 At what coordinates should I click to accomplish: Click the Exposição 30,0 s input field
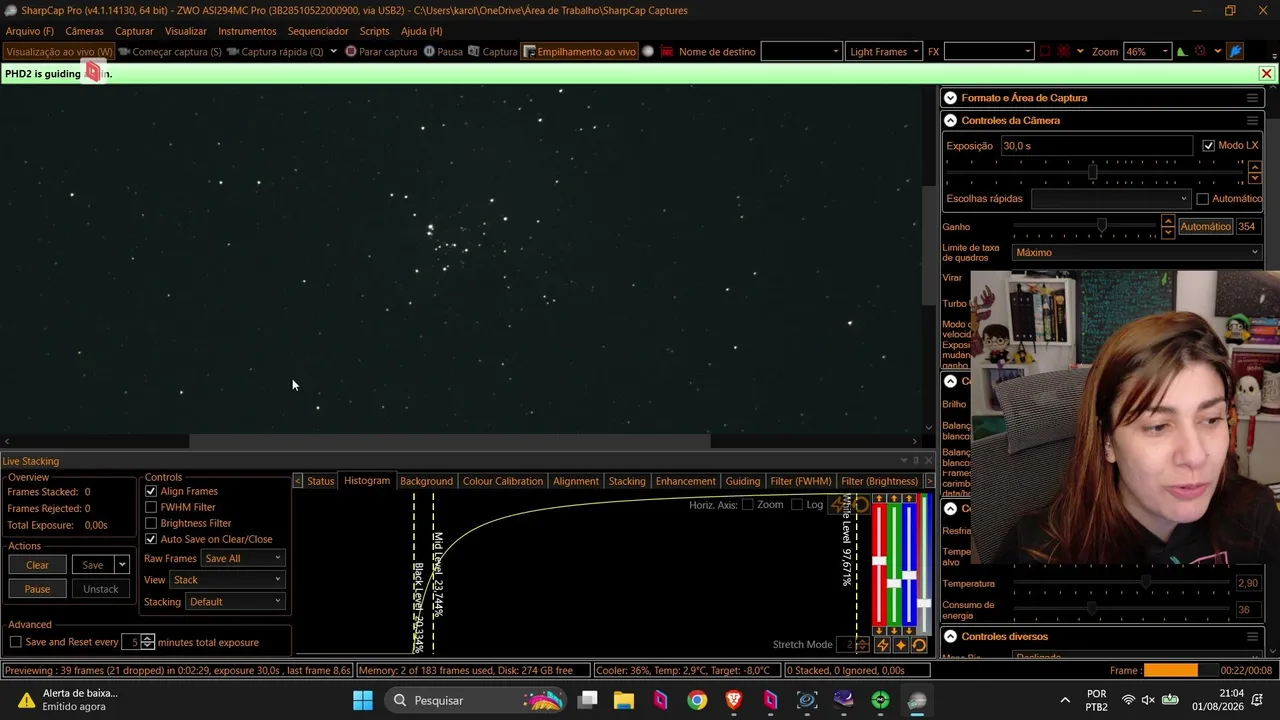(x=1095, y=146)
